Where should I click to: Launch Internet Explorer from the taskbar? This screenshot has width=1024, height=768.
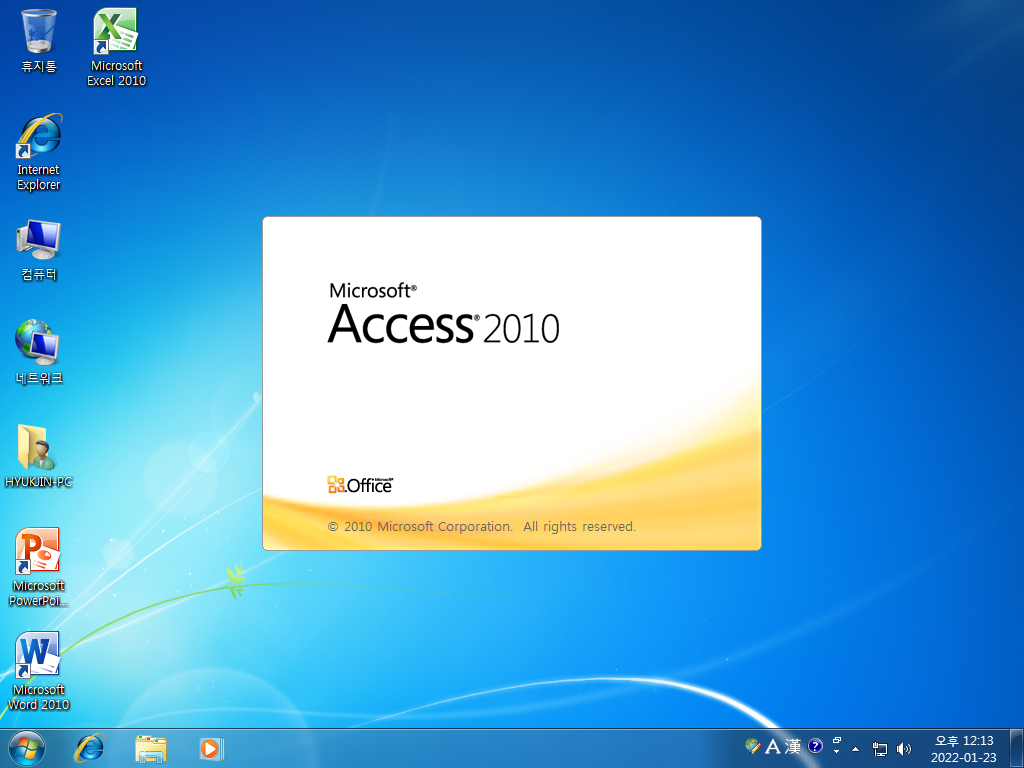pyautogui.click(x=89, y=748)
